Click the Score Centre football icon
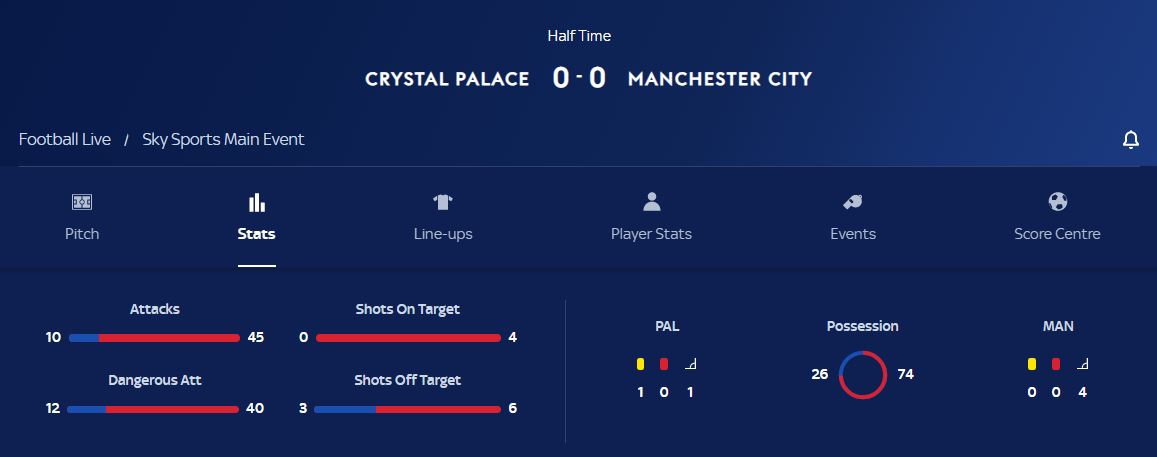The height and width of the screenshot is (457, 1157). 1057,202
